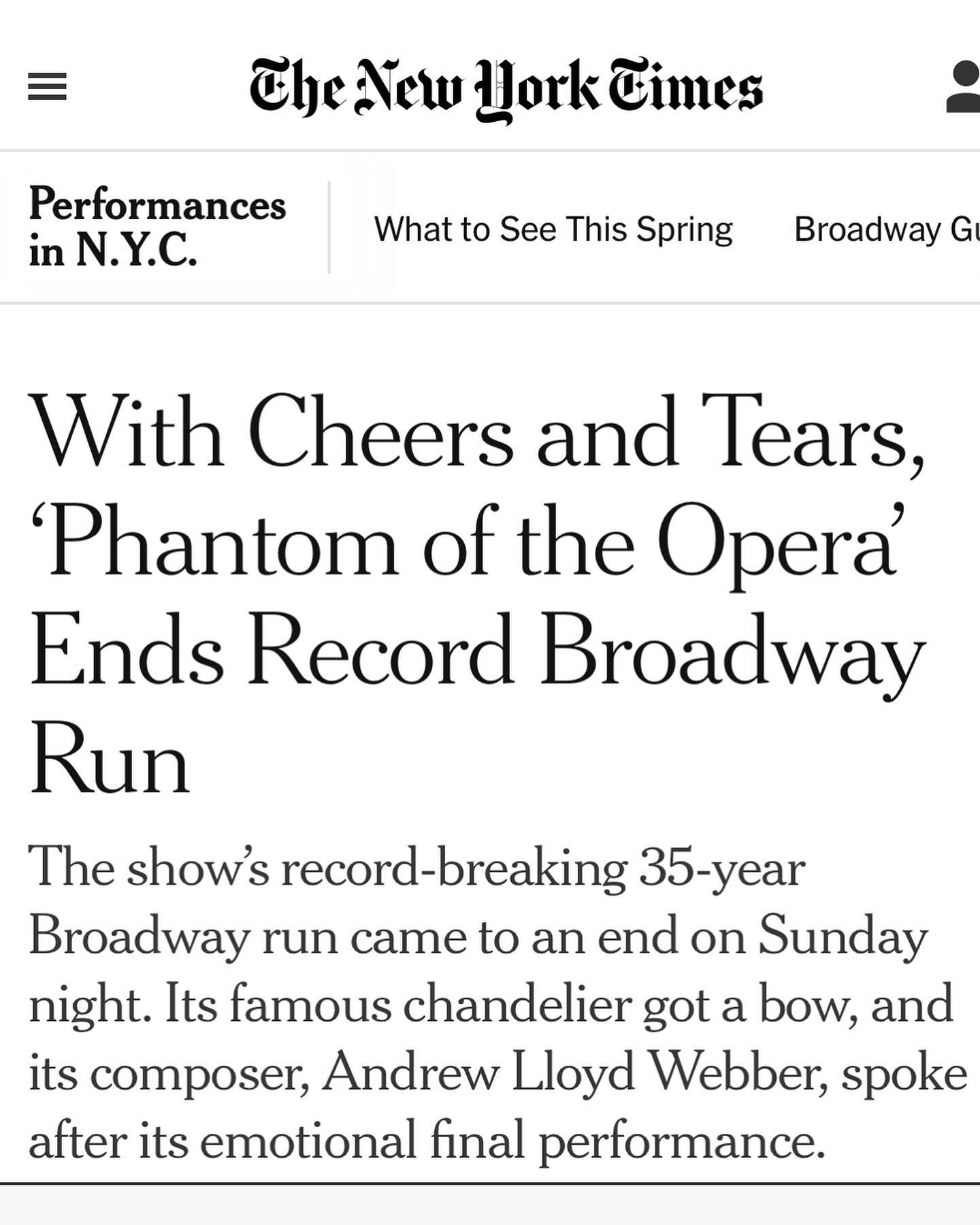Click the word Performances in the section label
Screen dimensions: 980x1225
click(x=157, y=206)
